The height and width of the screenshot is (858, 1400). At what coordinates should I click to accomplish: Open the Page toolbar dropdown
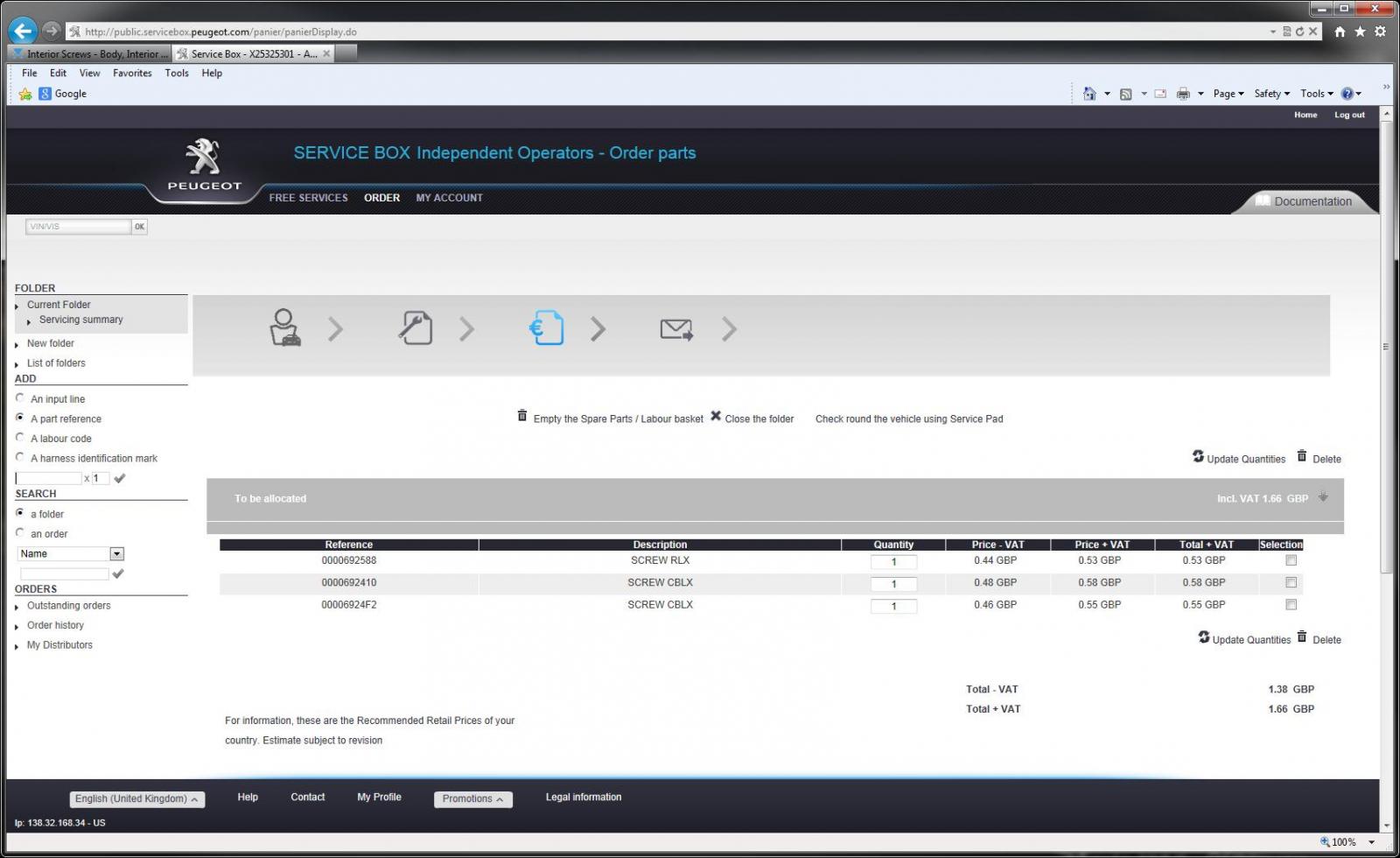[x=1228, y=94]
